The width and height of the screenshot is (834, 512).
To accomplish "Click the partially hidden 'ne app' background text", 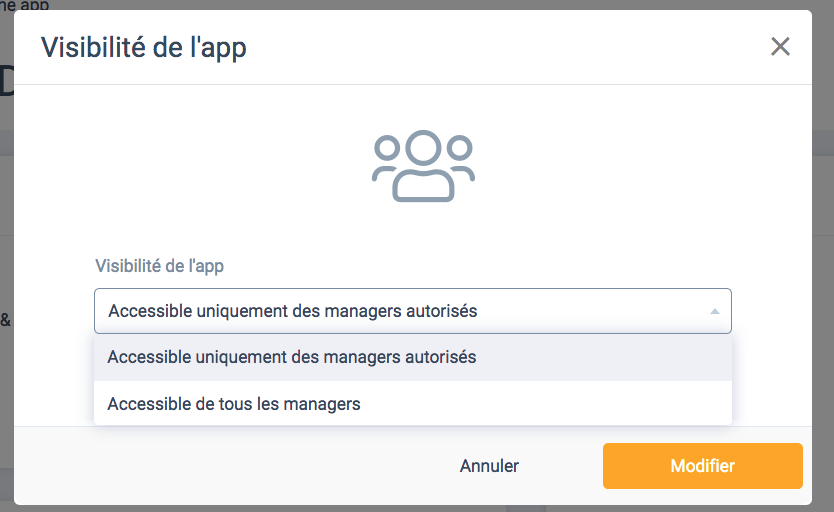I will (24, 5).
